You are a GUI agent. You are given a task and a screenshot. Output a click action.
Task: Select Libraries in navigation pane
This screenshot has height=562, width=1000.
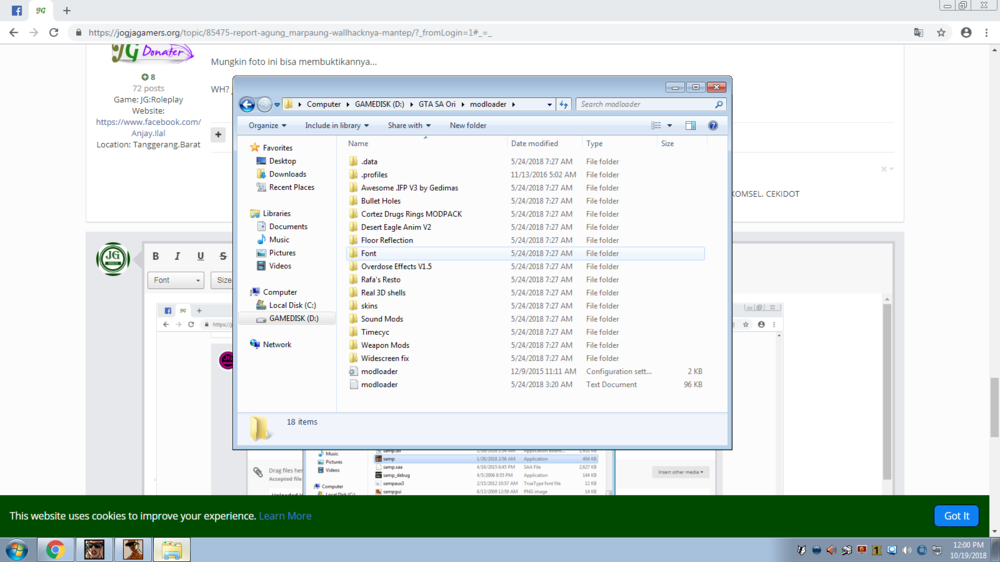[276, 214]
